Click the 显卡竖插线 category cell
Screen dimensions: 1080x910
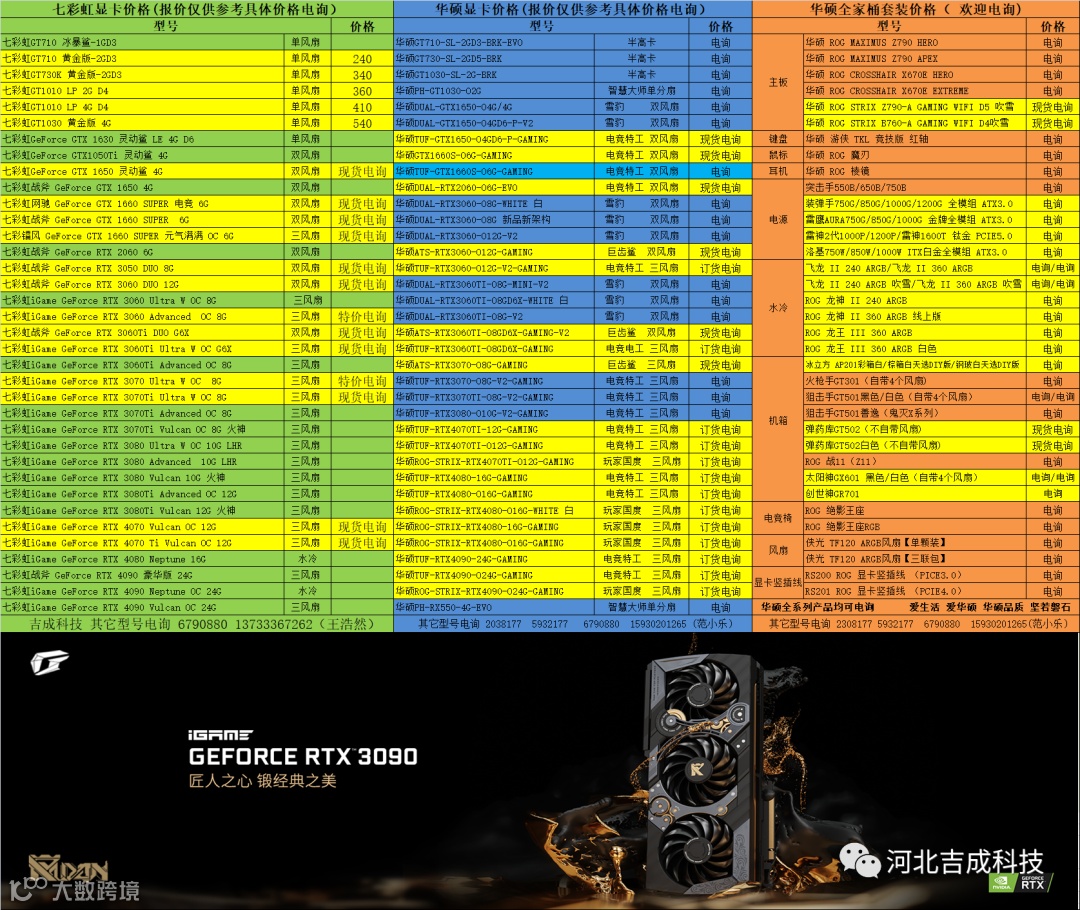click(778, 583)
